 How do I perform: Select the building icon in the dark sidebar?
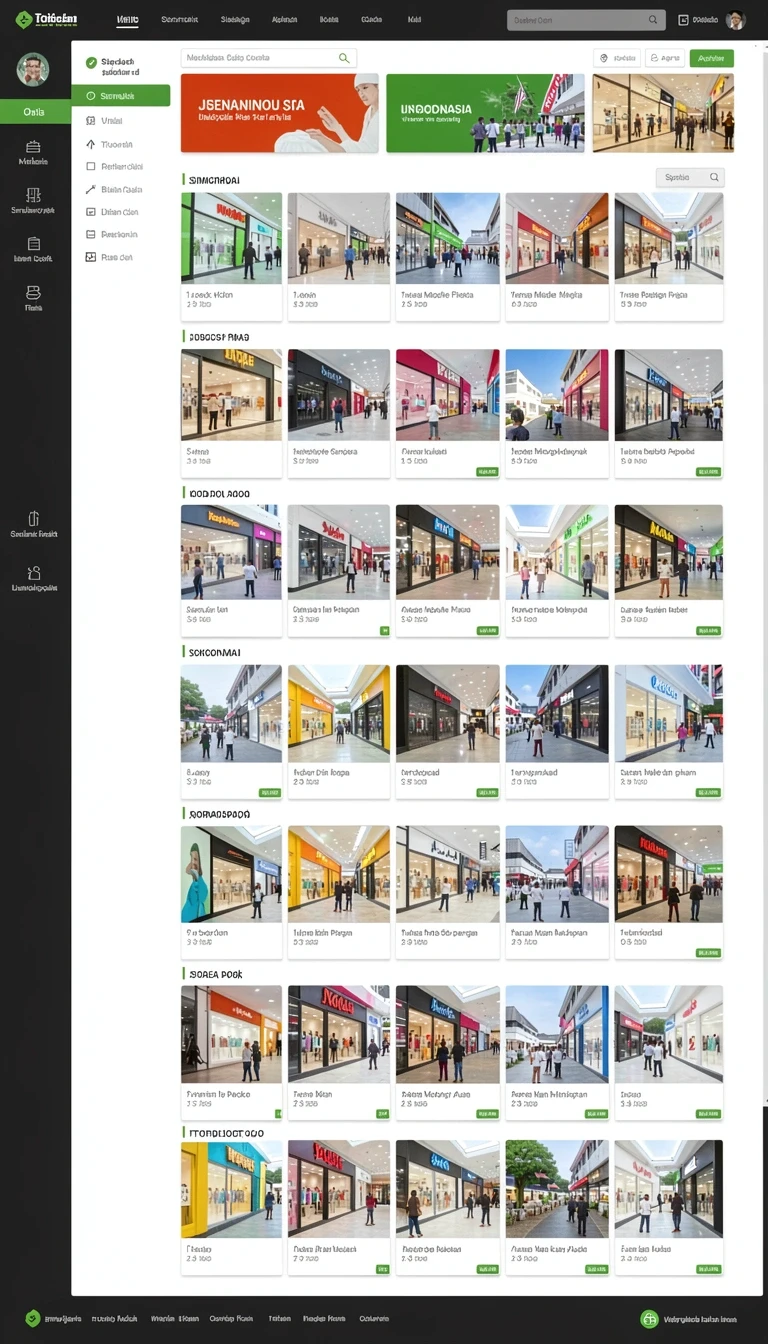point(33,195)
